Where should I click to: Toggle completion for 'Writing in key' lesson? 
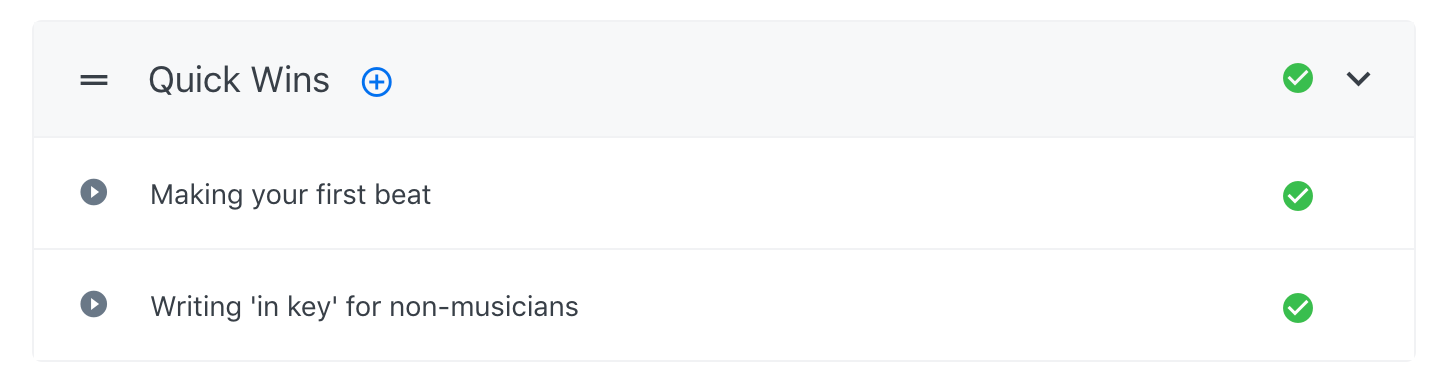[x=1298, y=308]
